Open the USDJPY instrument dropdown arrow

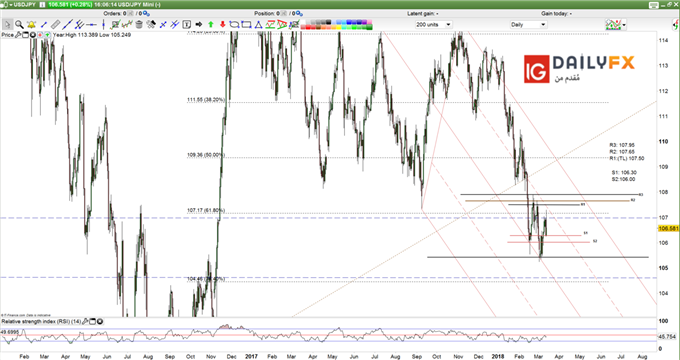10,4
